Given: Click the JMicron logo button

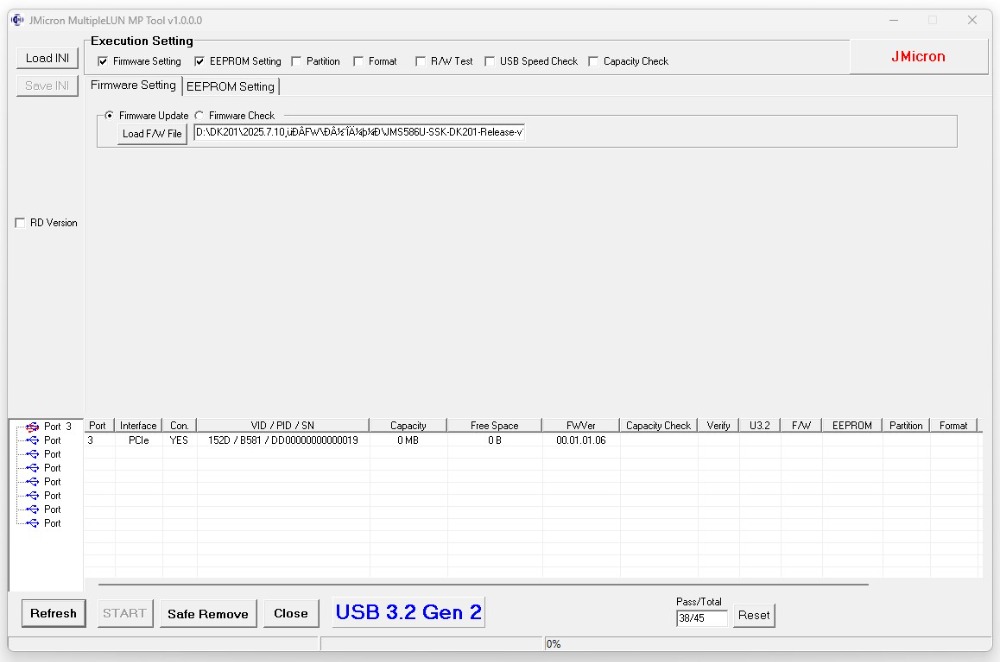Looking at the screenshot, I should pos(918,57).
